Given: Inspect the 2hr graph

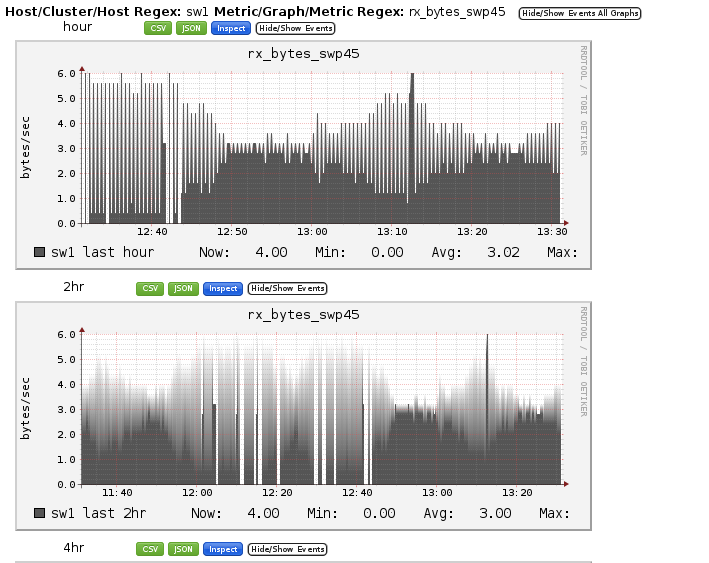Looking at the screenshot, I should coord(222,288).
